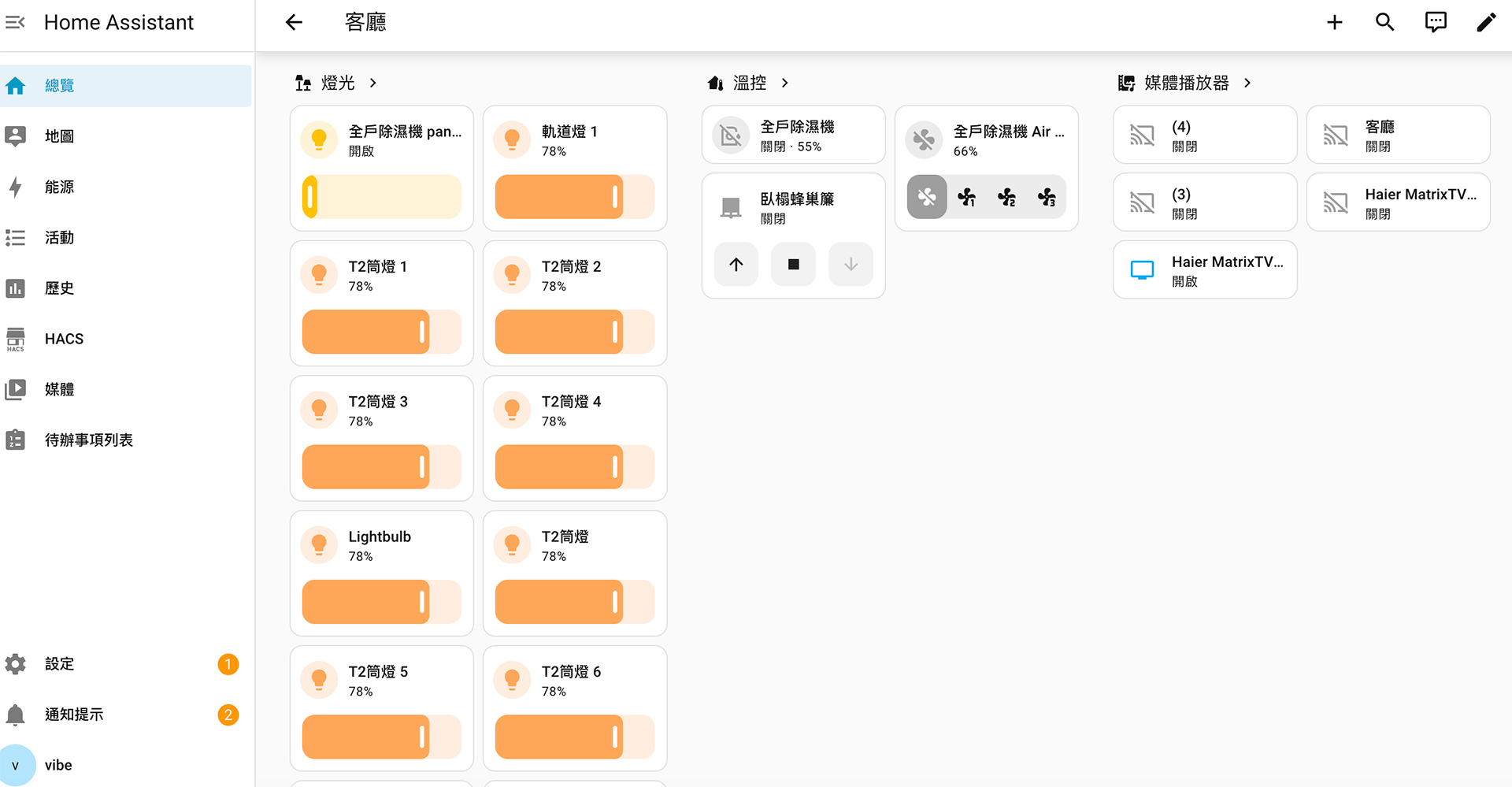
Task: Select fan speed 2 icon
Action: [x=1007, y=197]
